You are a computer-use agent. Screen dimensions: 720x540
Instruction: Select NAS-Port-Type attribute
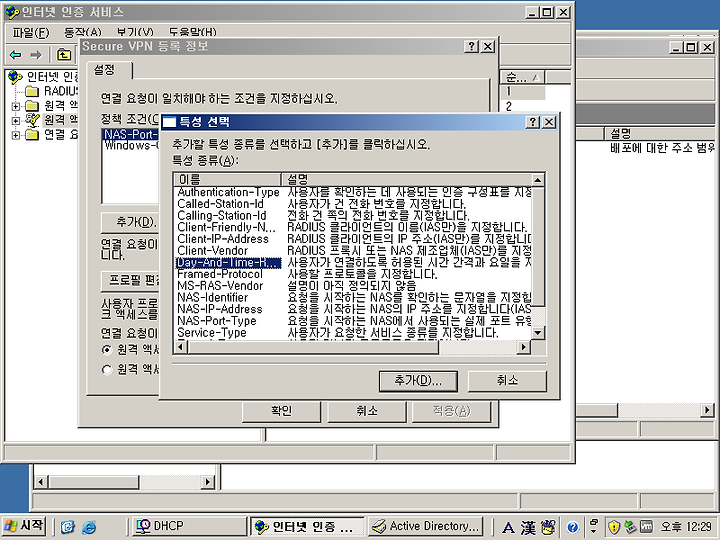(x=217, y=321)
